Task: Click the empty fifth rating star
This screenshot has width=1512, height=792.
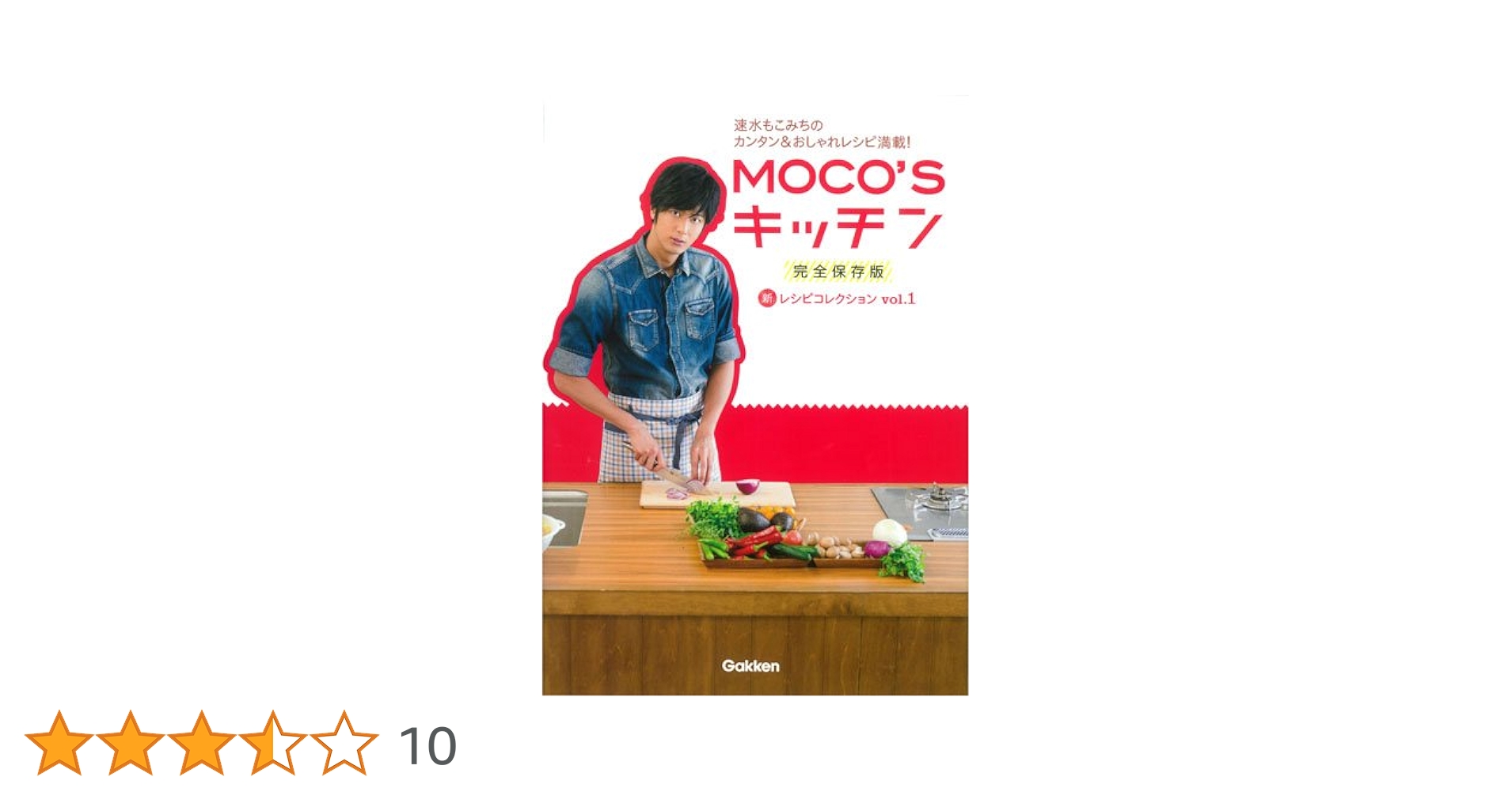Action: click(344, 743)
